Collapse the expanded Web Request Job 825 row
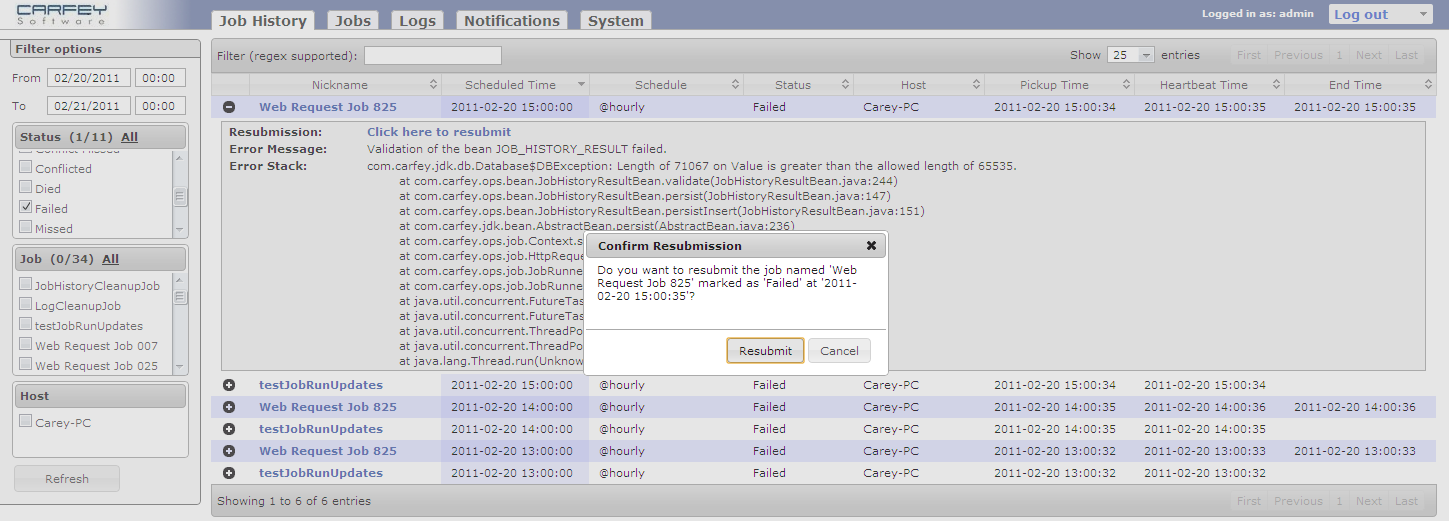1449x521 pixels. point(229,107)
